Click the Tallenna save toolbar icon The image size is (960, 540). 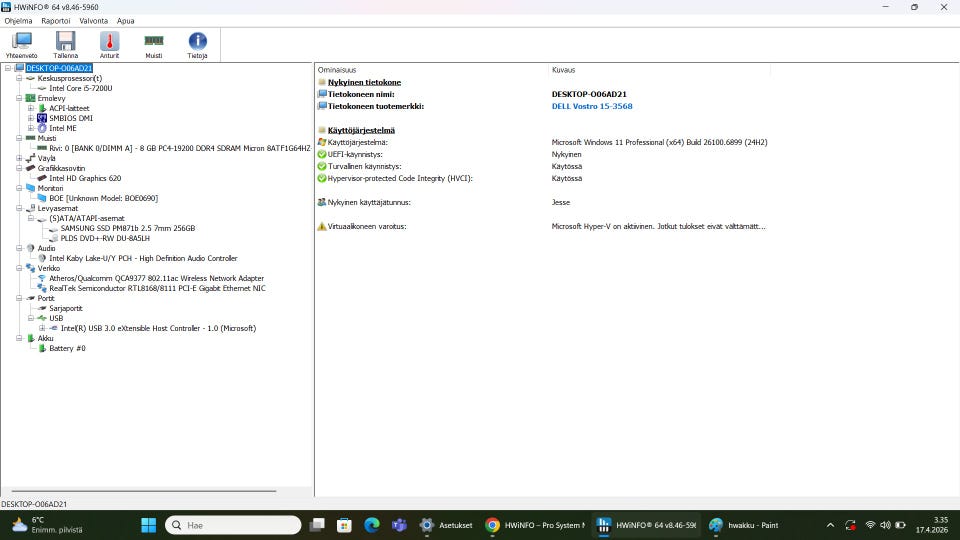tap(66, 45)
